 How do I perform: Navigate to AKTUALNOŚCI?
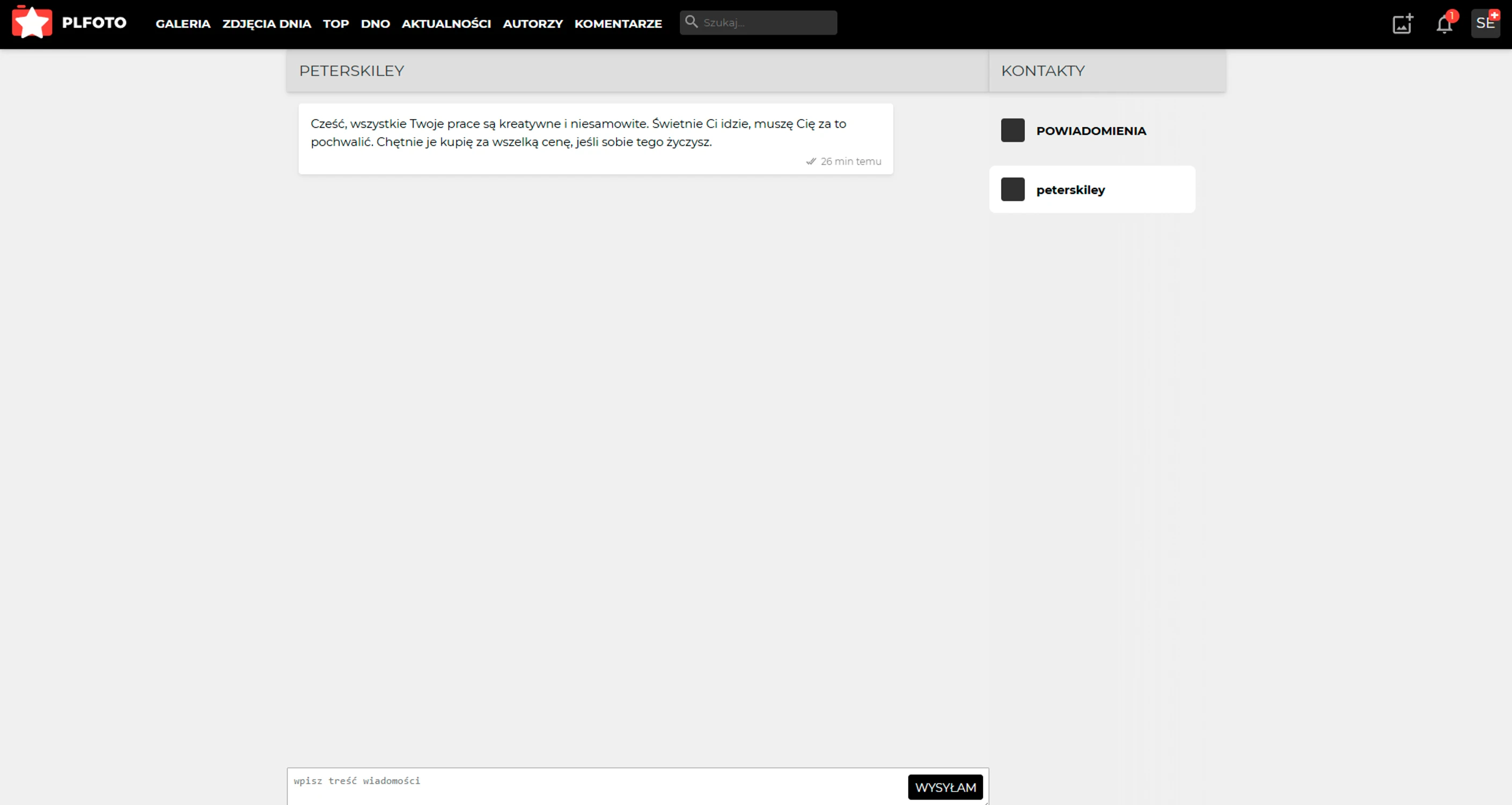(x=446, y=24)
